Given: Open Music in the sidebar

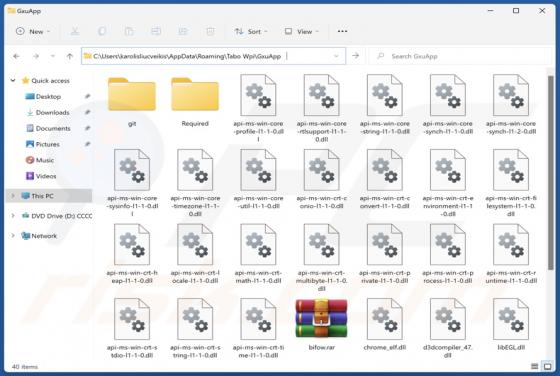Looking at the screenshot, I should click(45, 160).
